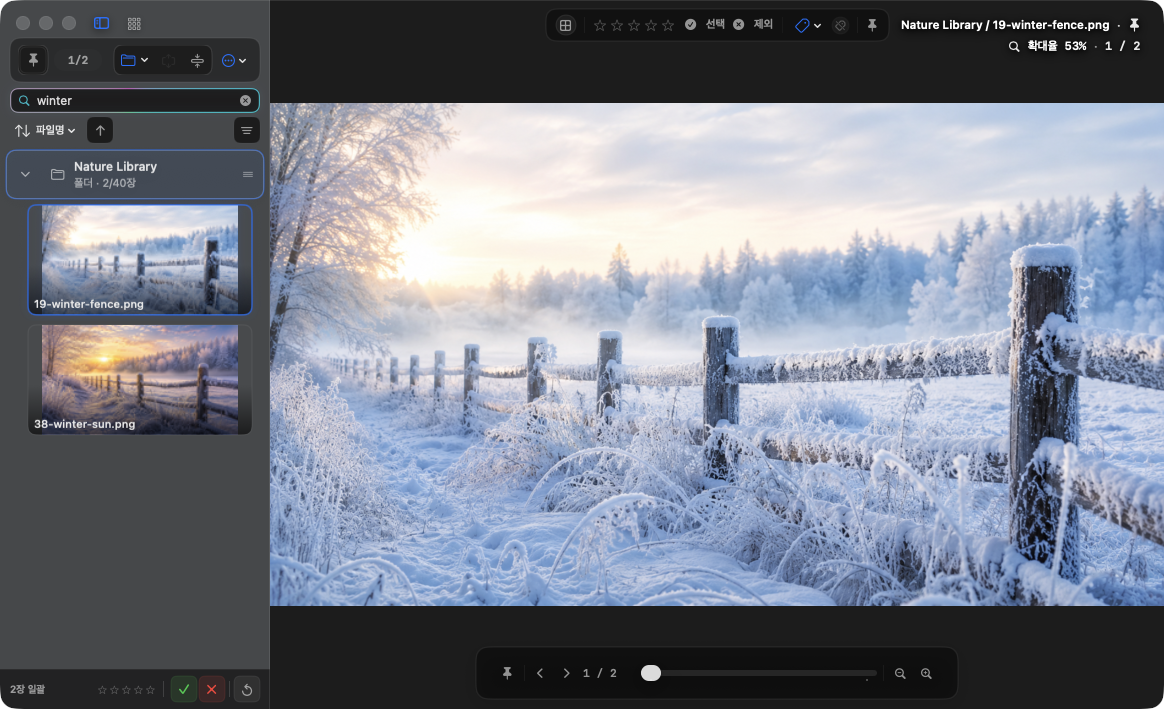Open the 파일명 sort dropdown
This screenshot has width=1164, height=709.
tap(46, 131)
